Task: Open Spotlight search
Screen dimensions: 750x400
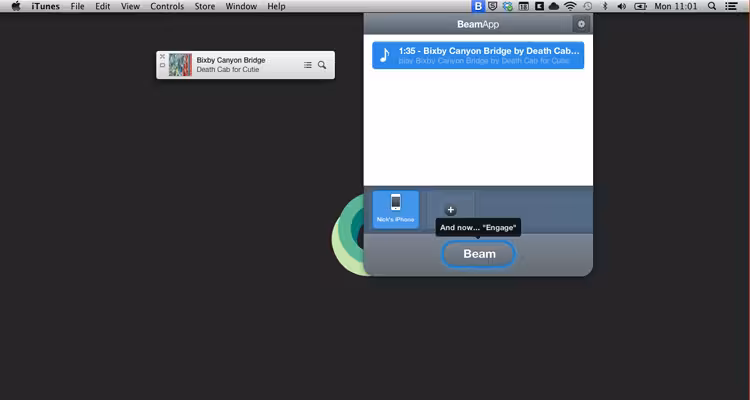Action: pyautogui.click(x=712, y=6)
